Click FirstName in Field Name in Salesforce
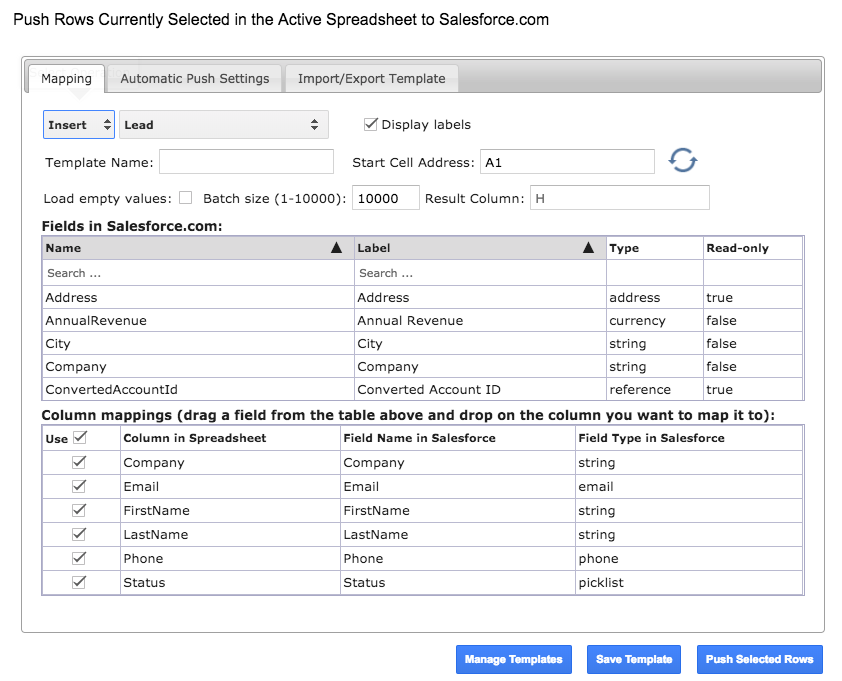The width and height of the screenshot is (842, 681). pos(458,510)
